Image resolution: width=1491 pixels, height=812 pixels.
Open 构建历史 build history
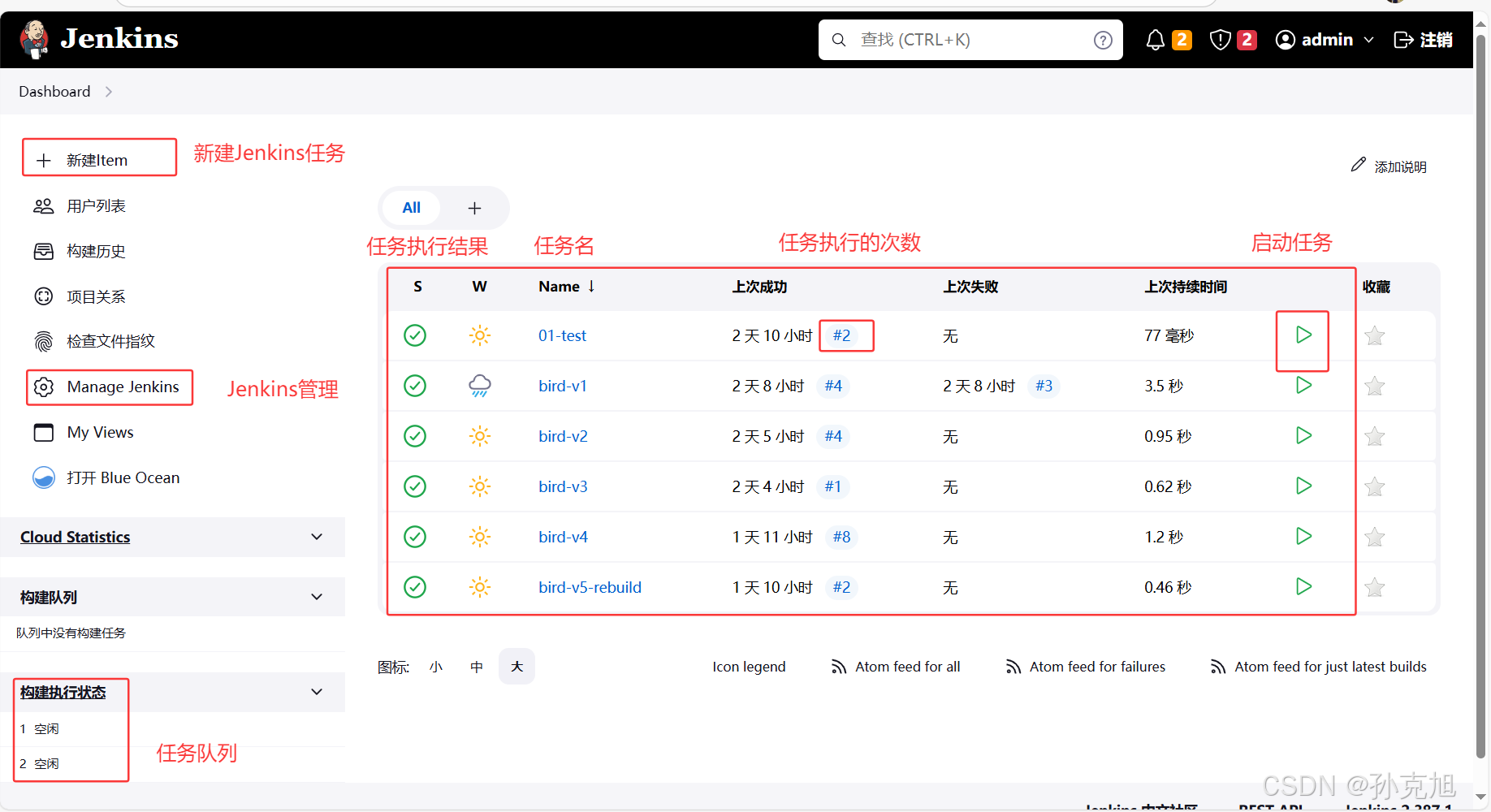80,252
